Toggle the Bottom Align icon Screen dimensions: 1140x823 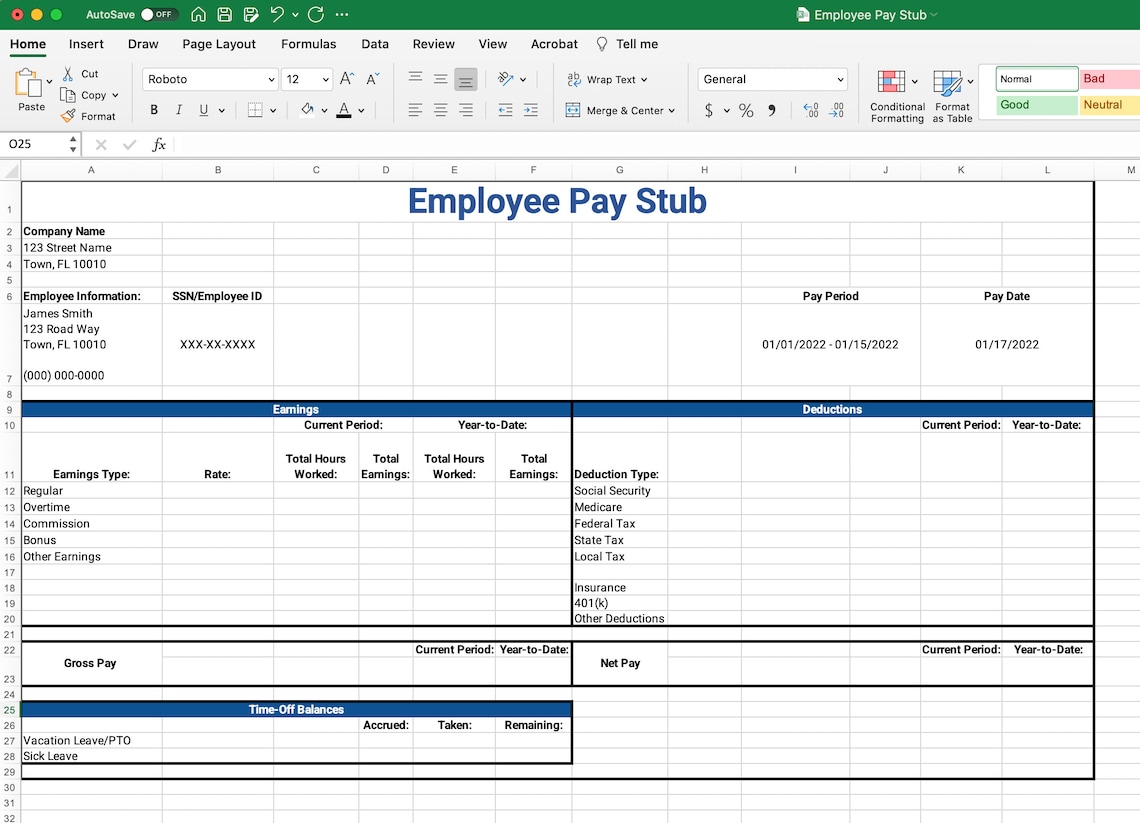pos(465,79)
